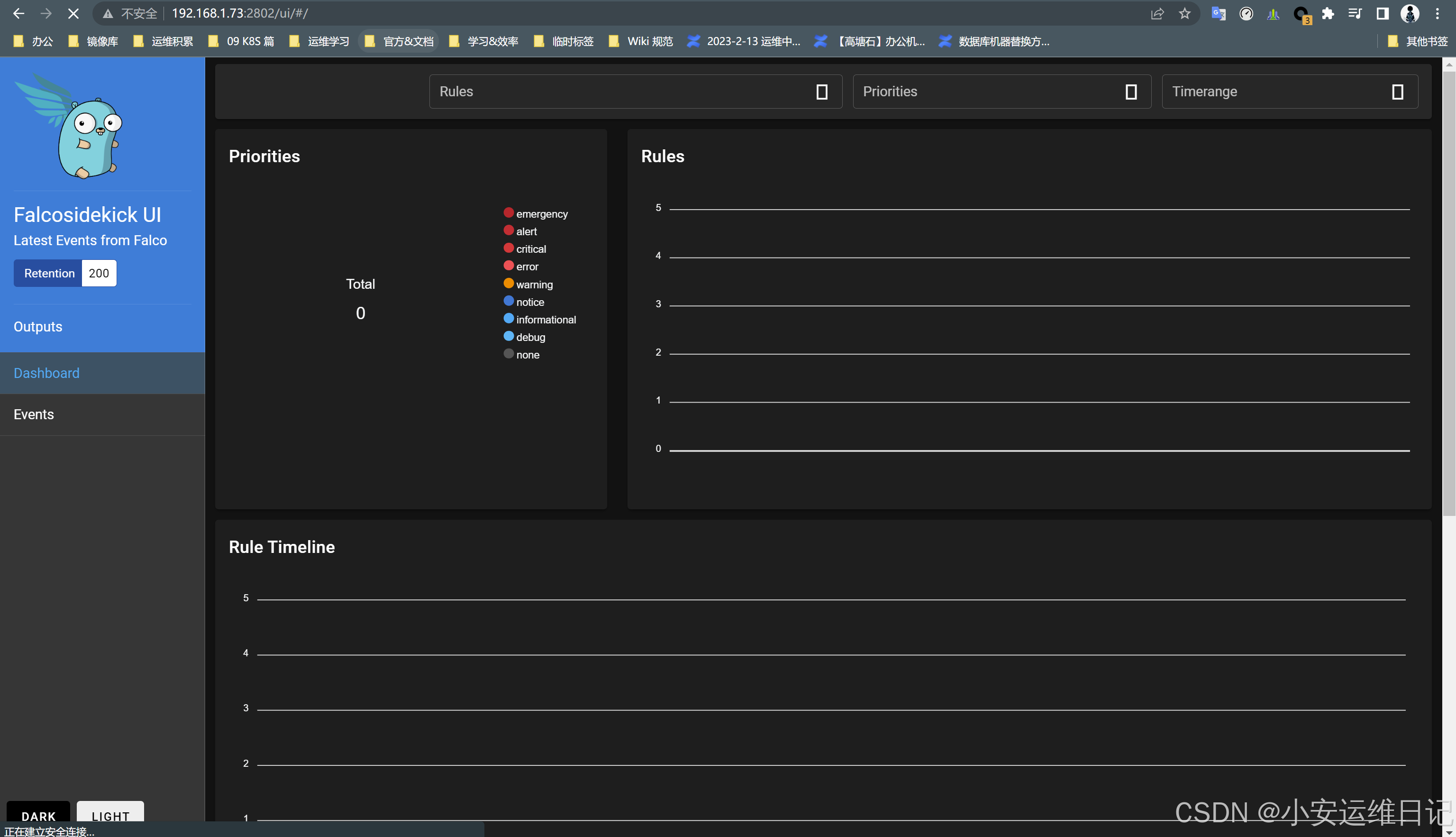This screenshot has height=837, width=1456.
Task: Share this page using the share icon
Action: click(x=1157, y=13)
